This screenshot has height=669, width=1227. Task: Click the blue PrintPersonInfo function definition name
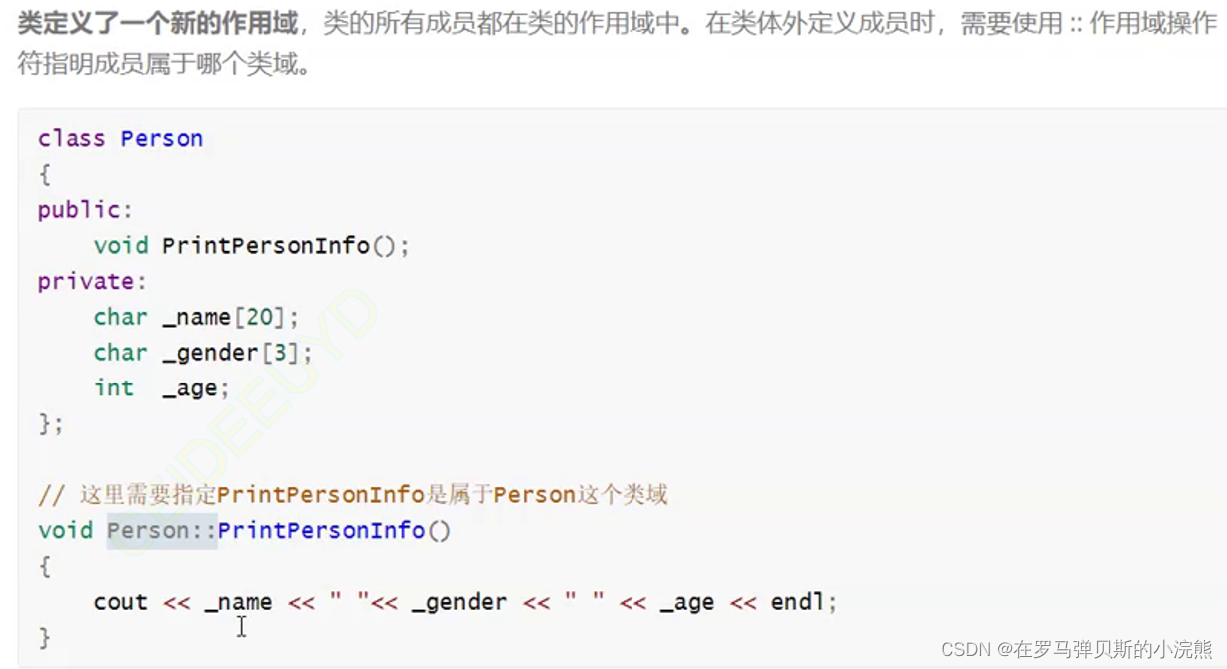tap(321, 530)
